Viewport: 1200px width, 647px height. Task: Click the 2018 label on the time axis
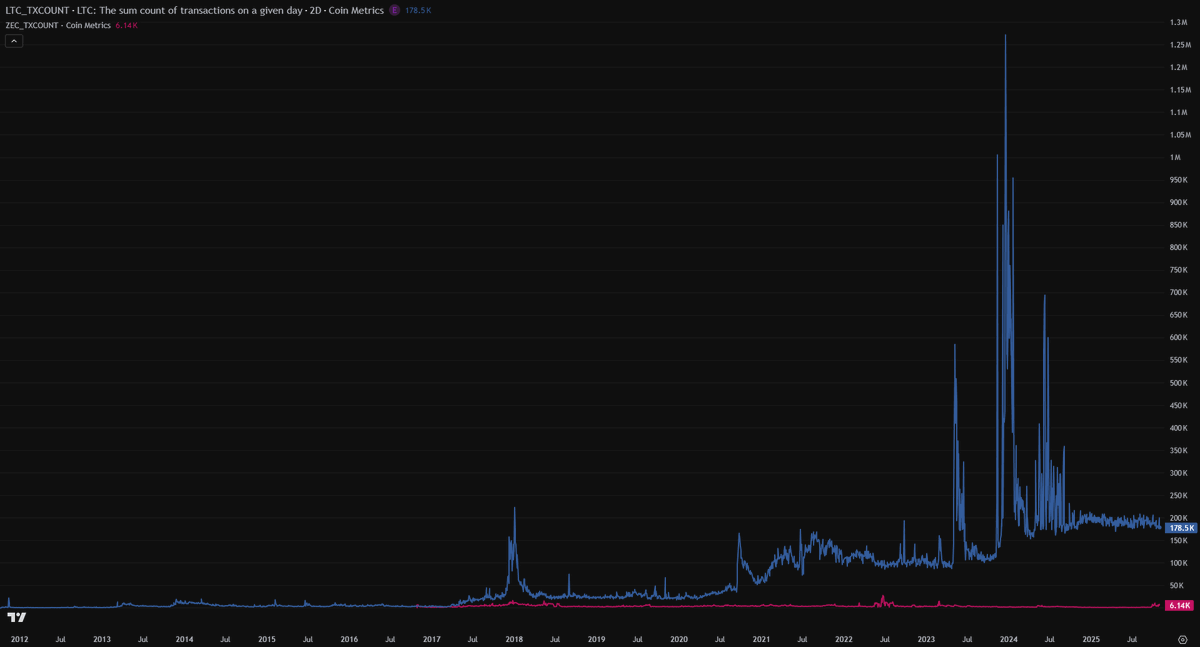(x=514, y=638)
